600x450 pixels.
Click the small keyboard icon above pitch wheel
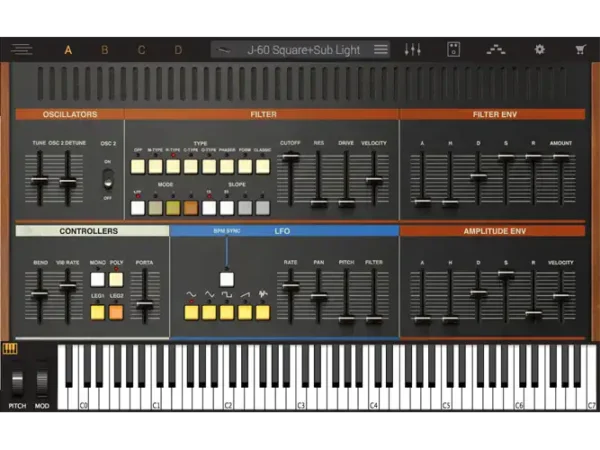[10, 349]
